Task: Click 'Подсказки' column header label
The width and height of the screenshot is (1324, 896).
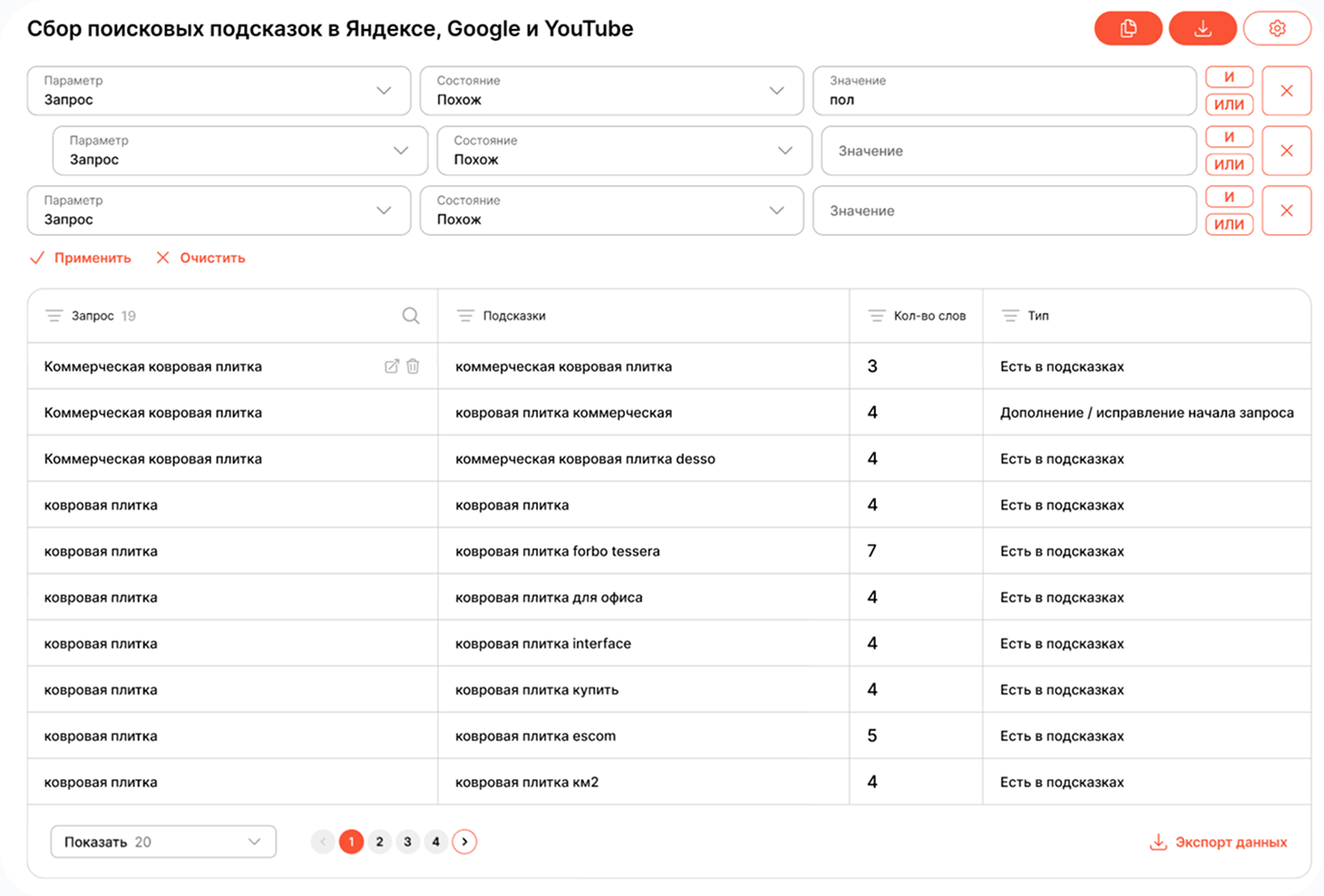Action: click(x=514, y=316)
